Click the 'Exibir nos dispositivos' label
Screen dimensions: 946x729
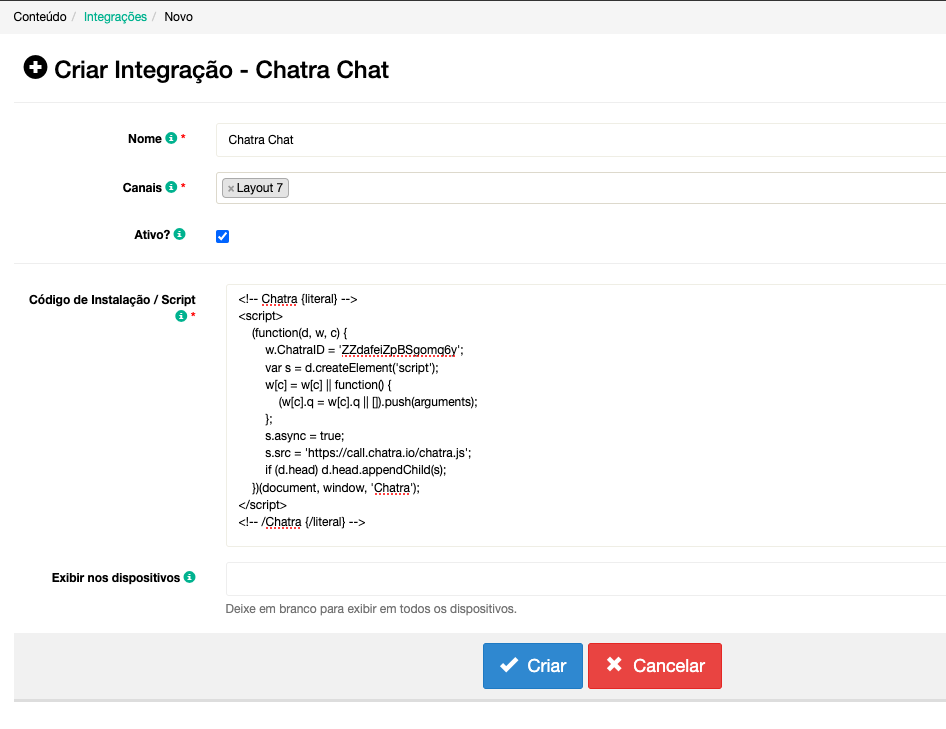pos(116,578)
